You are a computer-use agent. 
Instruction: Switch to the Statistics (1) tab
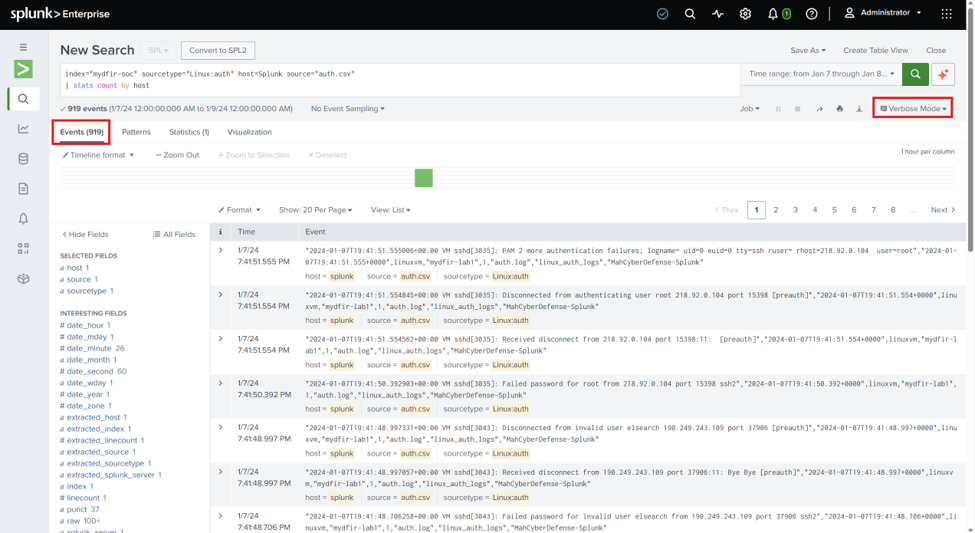189,132
